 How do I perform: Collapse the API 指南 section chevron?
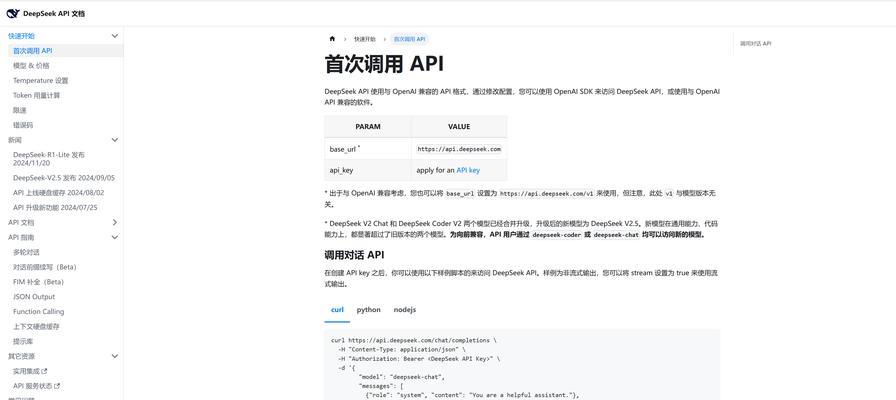click(114, 237)
